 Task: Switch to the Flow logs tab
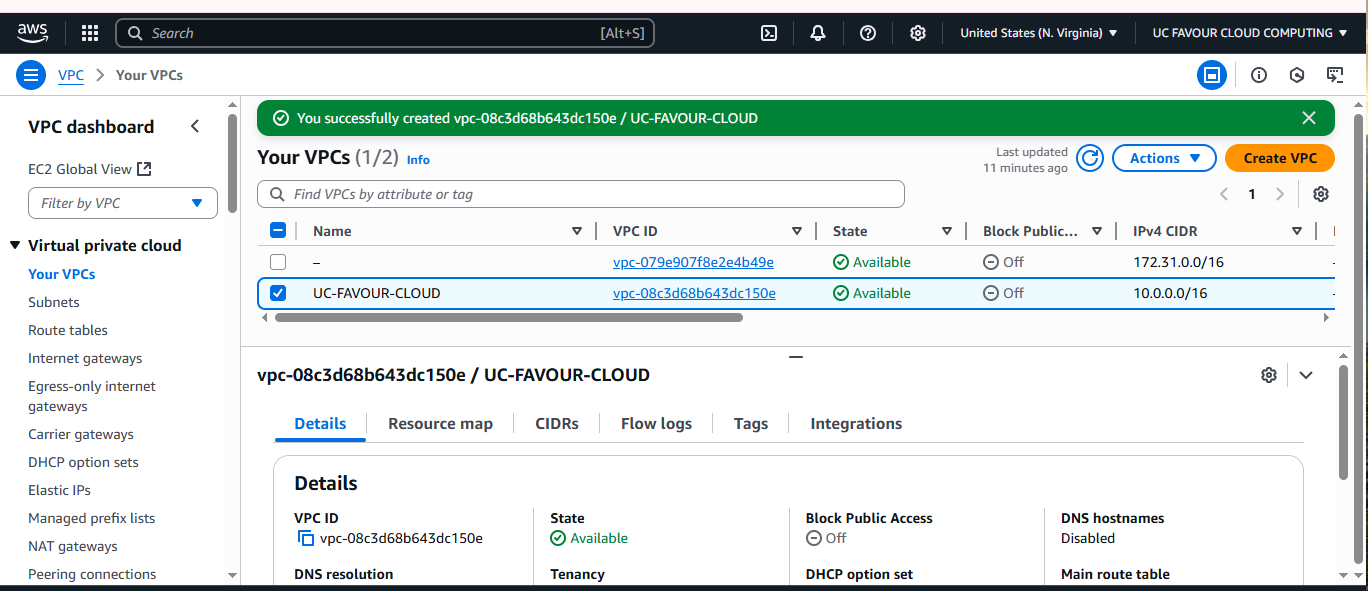(x=656, y=424)
